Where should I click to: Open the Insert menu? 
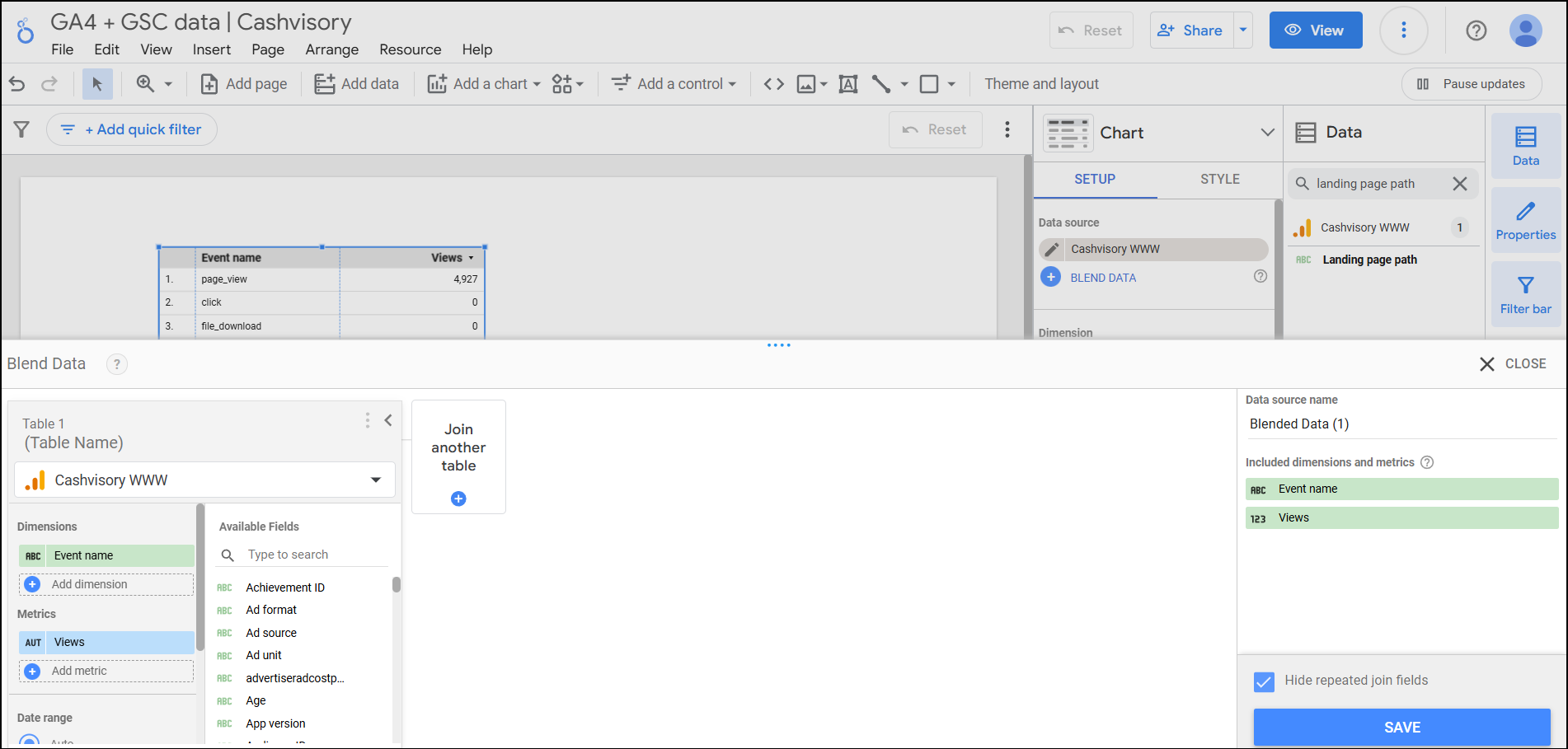(x=212, y=49)
